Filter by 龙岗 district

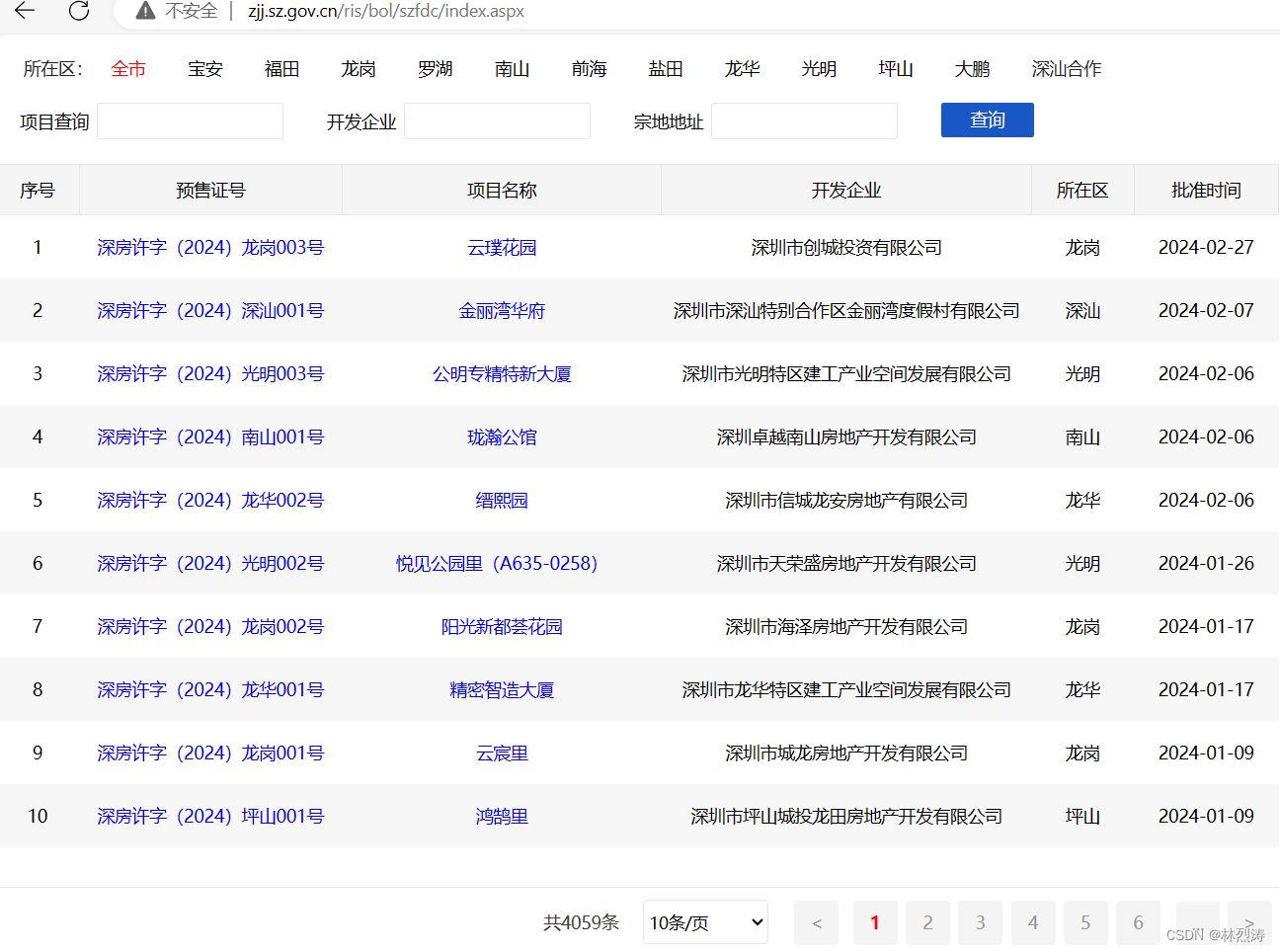click(x=359, y=69)
